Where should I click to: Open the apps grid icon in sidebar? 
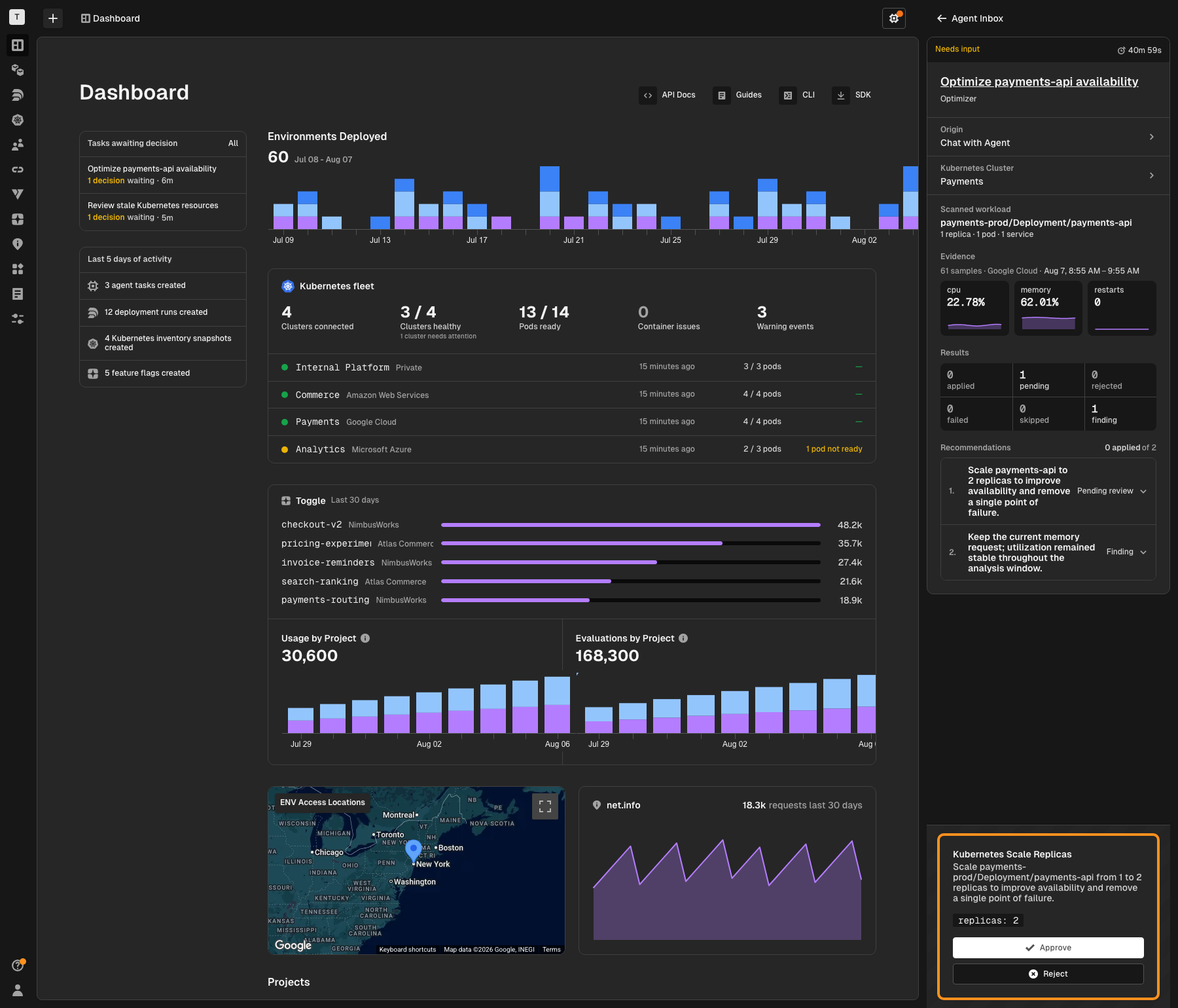point(18,269)
